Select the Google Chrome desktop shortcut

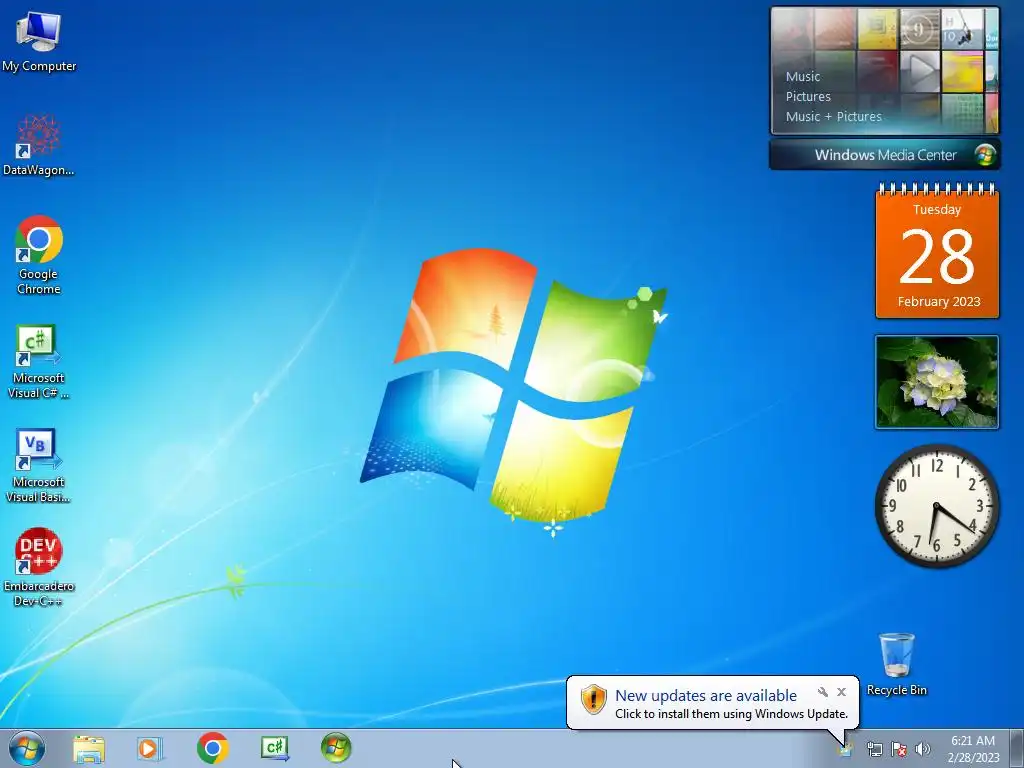[39, 255]
